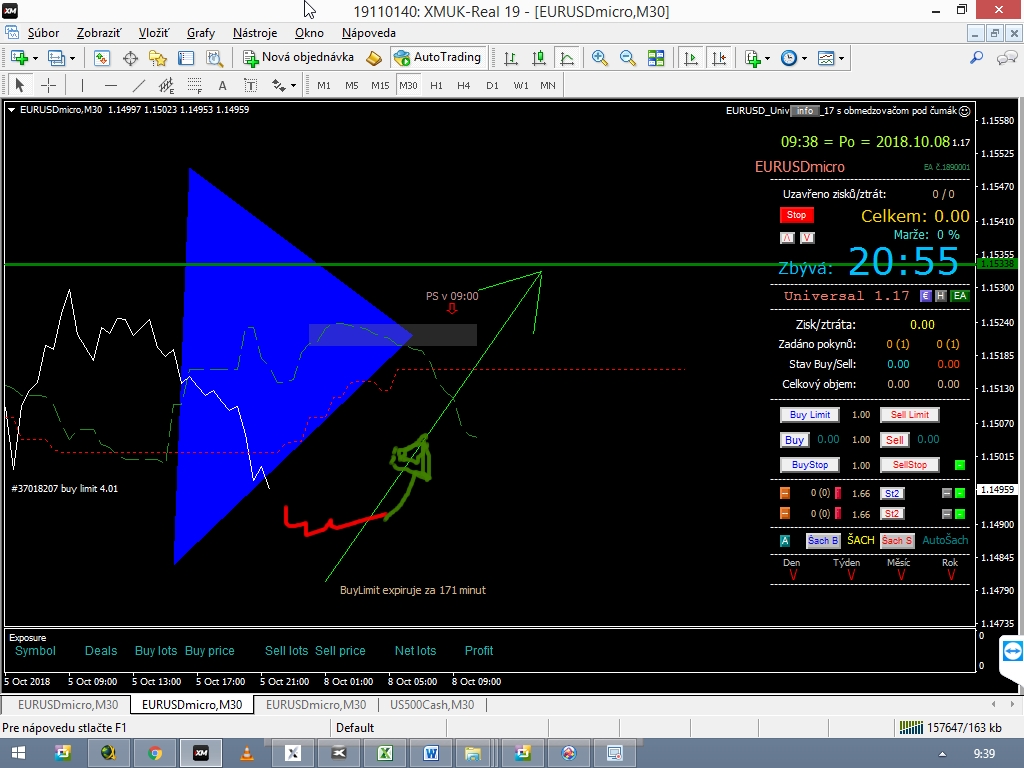Toggle the AutoTrading button

(x=439, y=57)
